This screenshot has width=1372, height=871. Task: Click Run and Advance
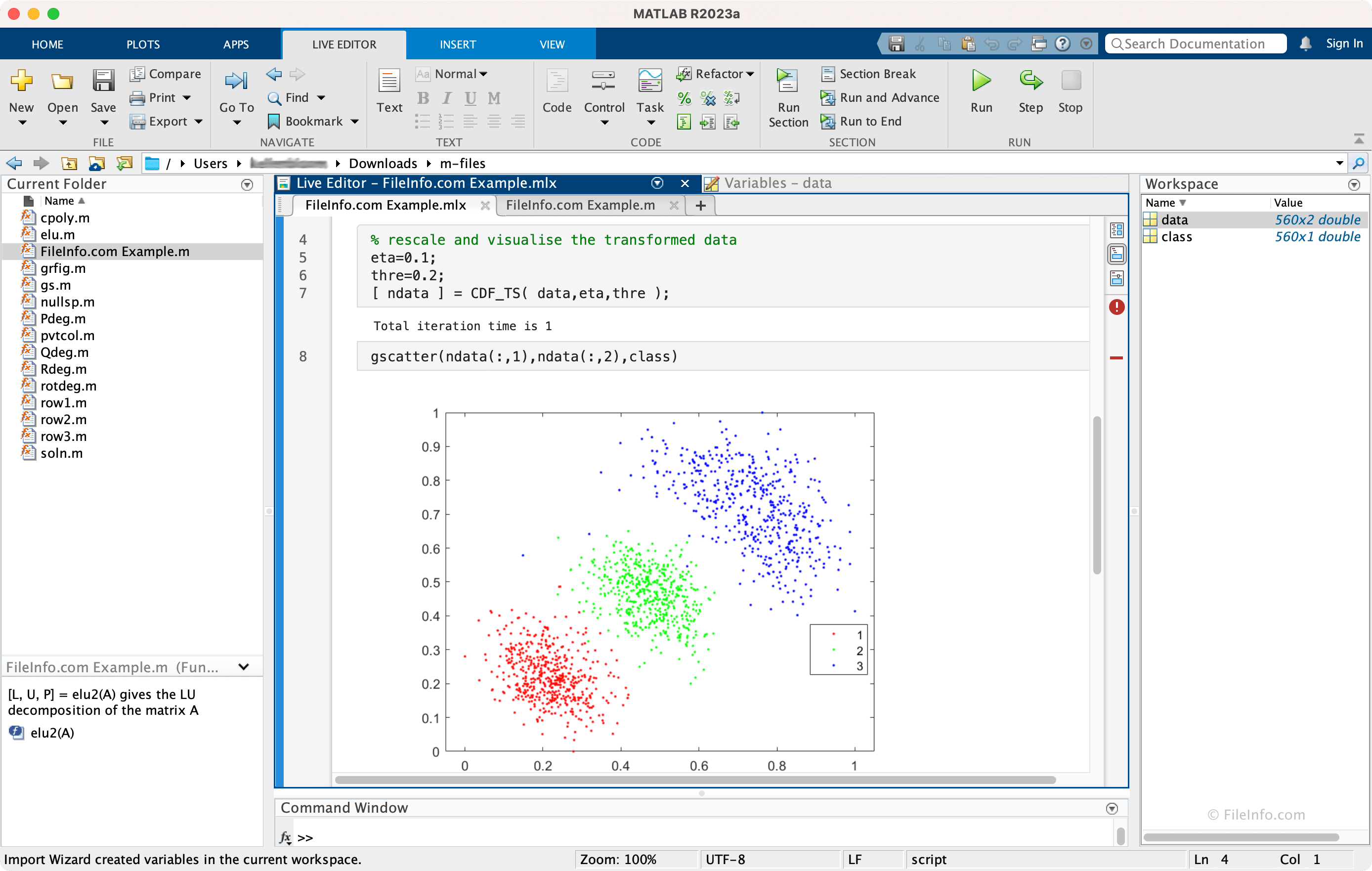pyautogui.click(x=880, y=97)
